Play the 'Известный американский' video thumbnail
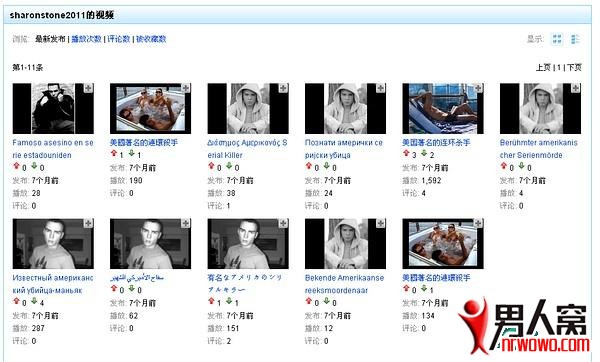This screenshot has width=600, height=362. tap(53, 244)
